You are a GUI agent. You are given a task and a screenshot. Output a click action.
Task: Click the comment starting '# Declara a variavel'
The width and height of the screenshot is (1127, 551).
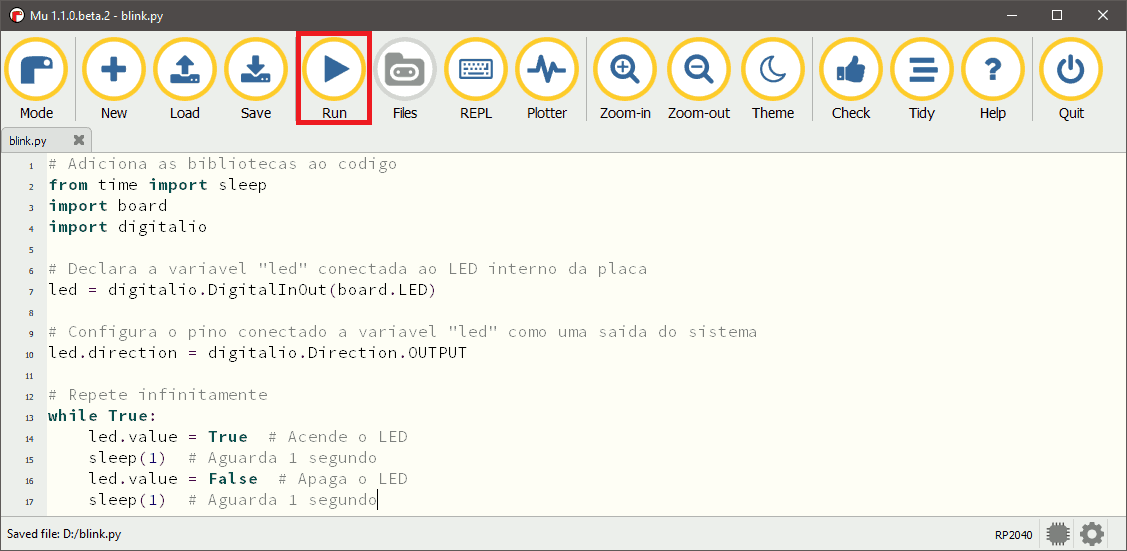tap(348, 269)
